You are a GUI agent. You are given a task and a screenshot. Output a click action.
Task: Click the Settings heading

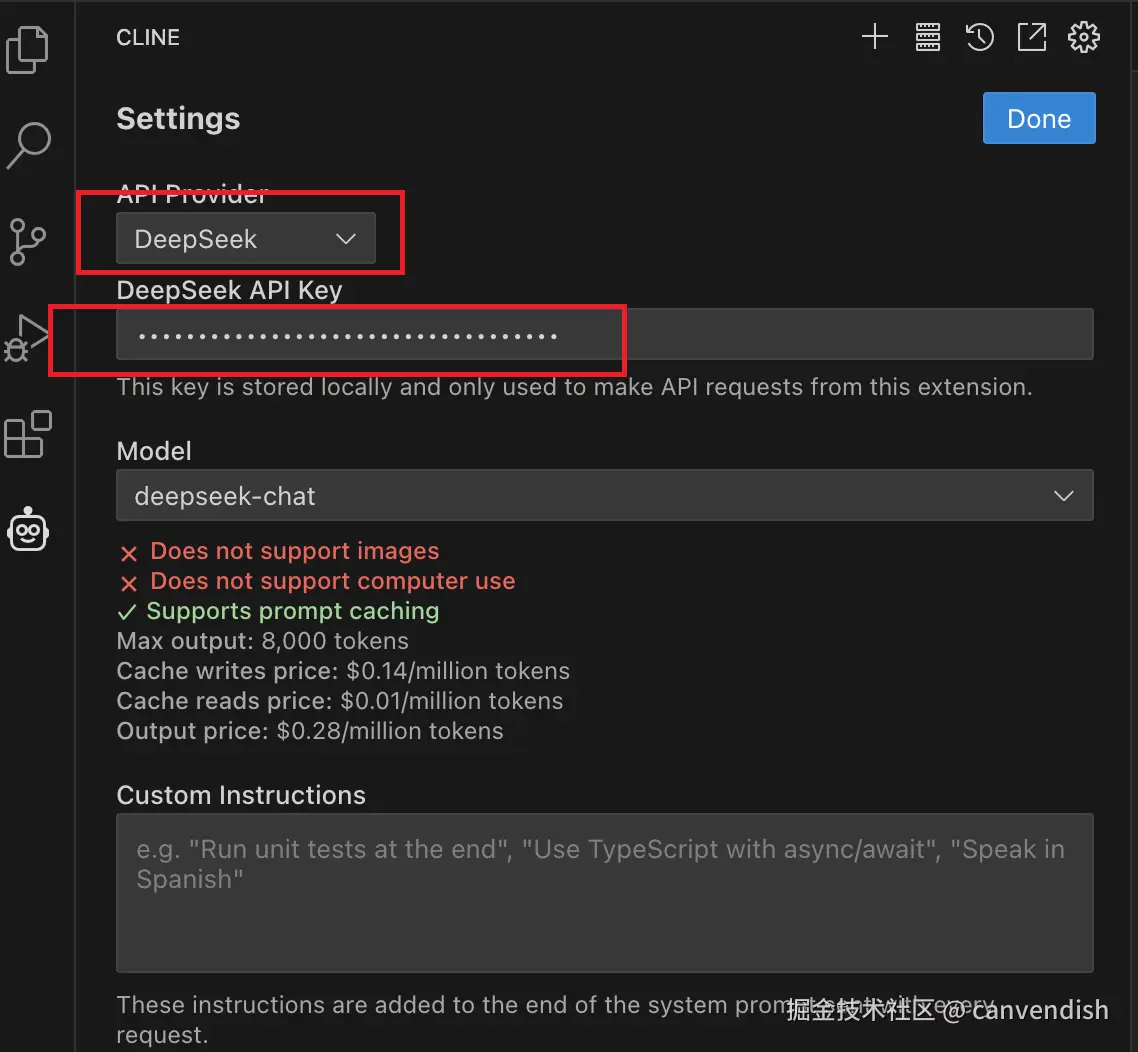pyautogui.click(x=178, y=119)
